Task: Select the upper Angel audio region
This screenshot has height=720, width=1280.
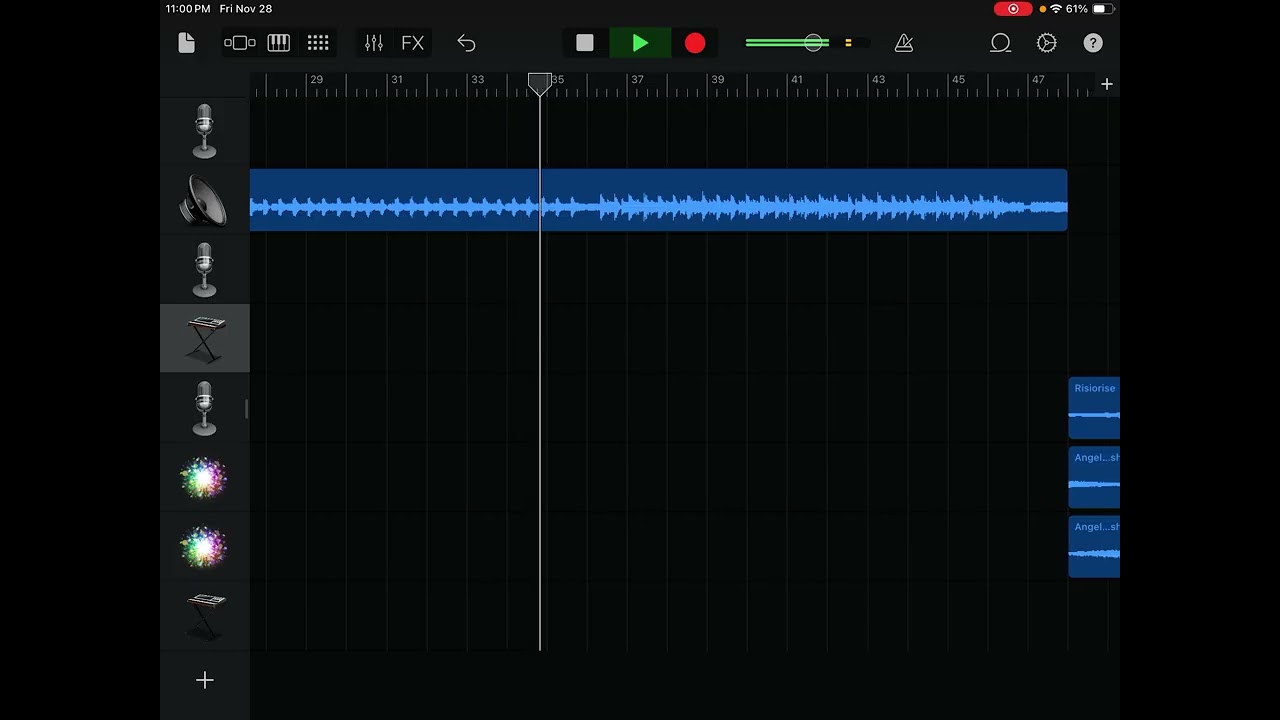Action: [1094, 478]
